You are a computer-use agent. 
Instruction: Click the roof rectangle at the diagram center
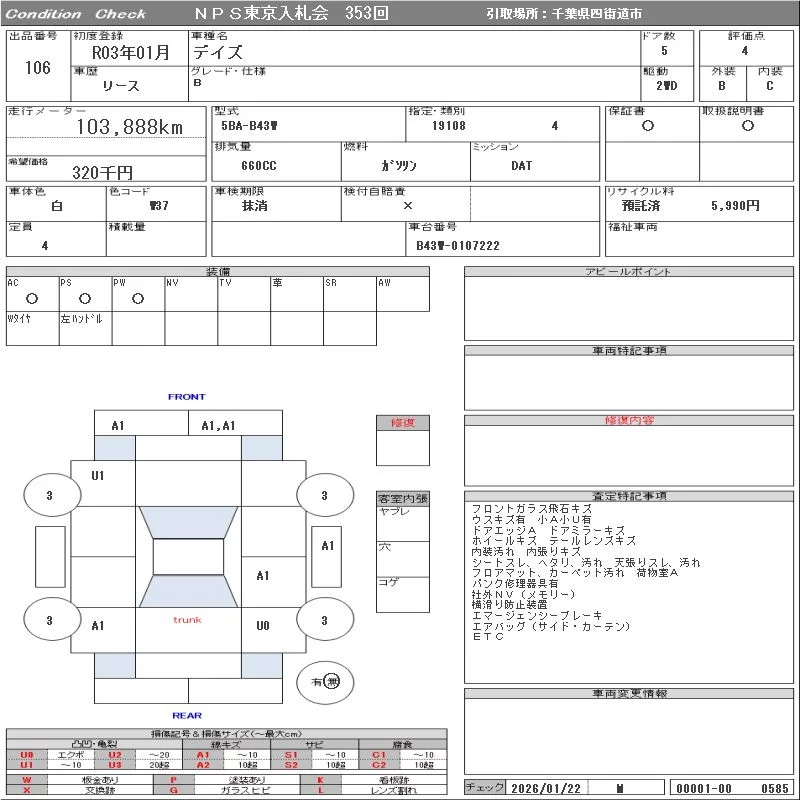click(188, 557)
